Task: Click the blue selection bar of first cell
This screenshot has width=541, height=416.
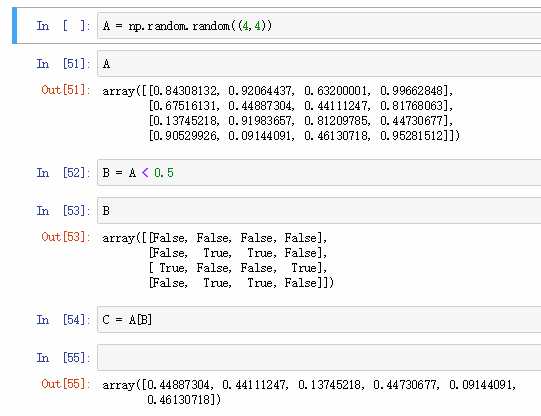Action: point(14,26)
